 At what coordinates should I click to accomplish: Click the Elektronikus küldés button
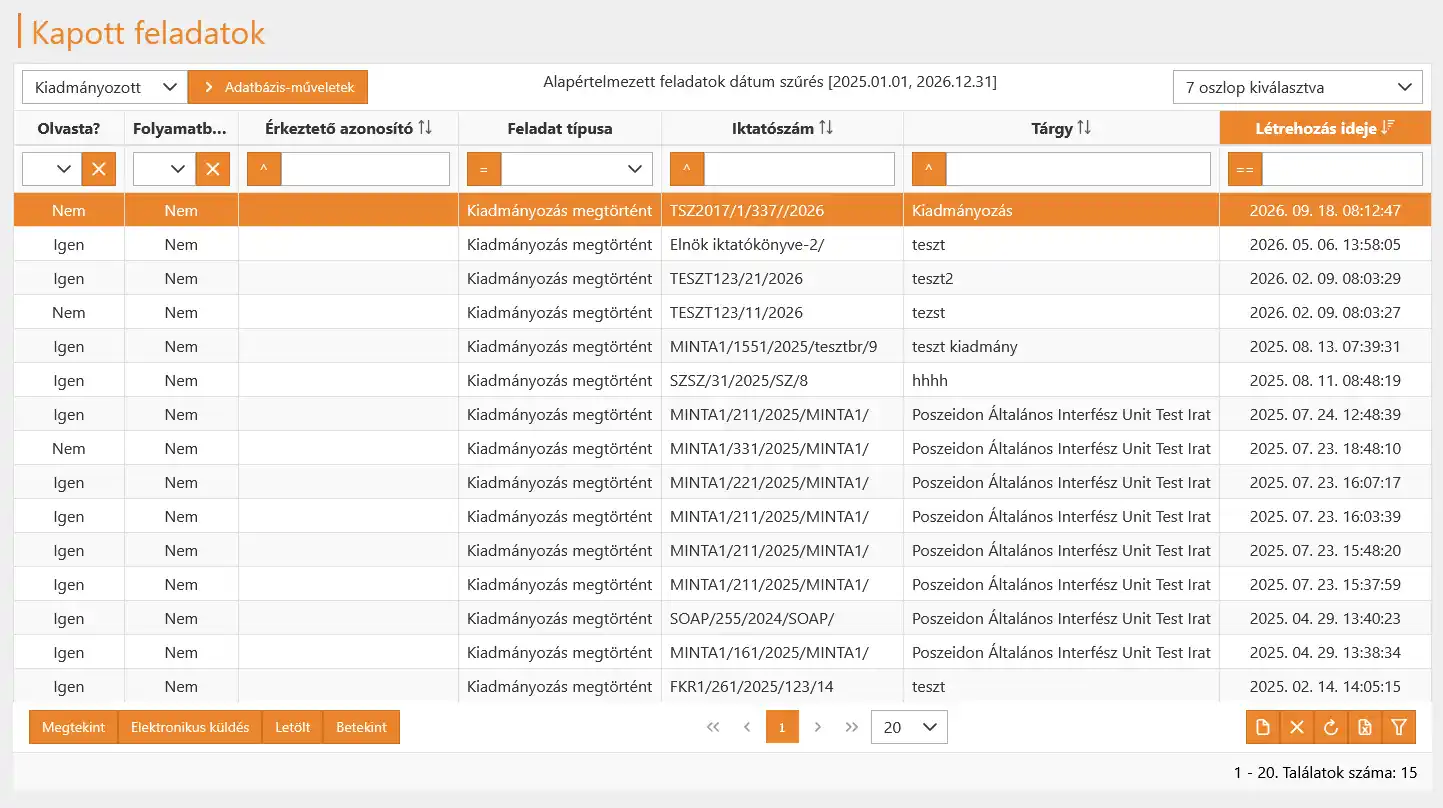coord(190,727)
